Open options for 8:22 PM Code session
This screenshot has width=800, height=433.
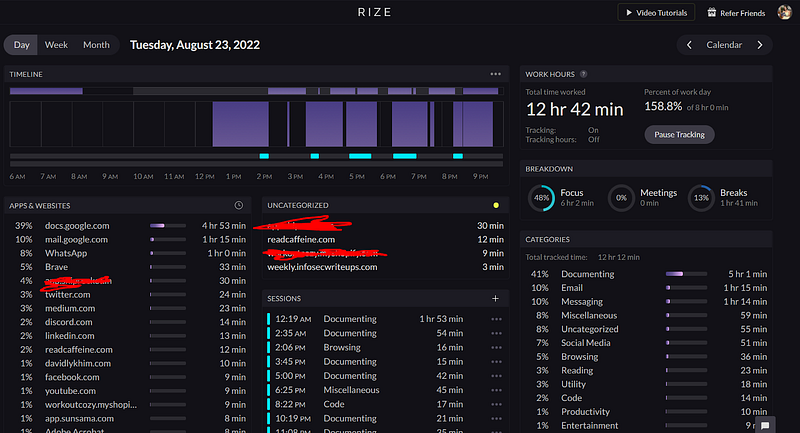click(496, 404)
